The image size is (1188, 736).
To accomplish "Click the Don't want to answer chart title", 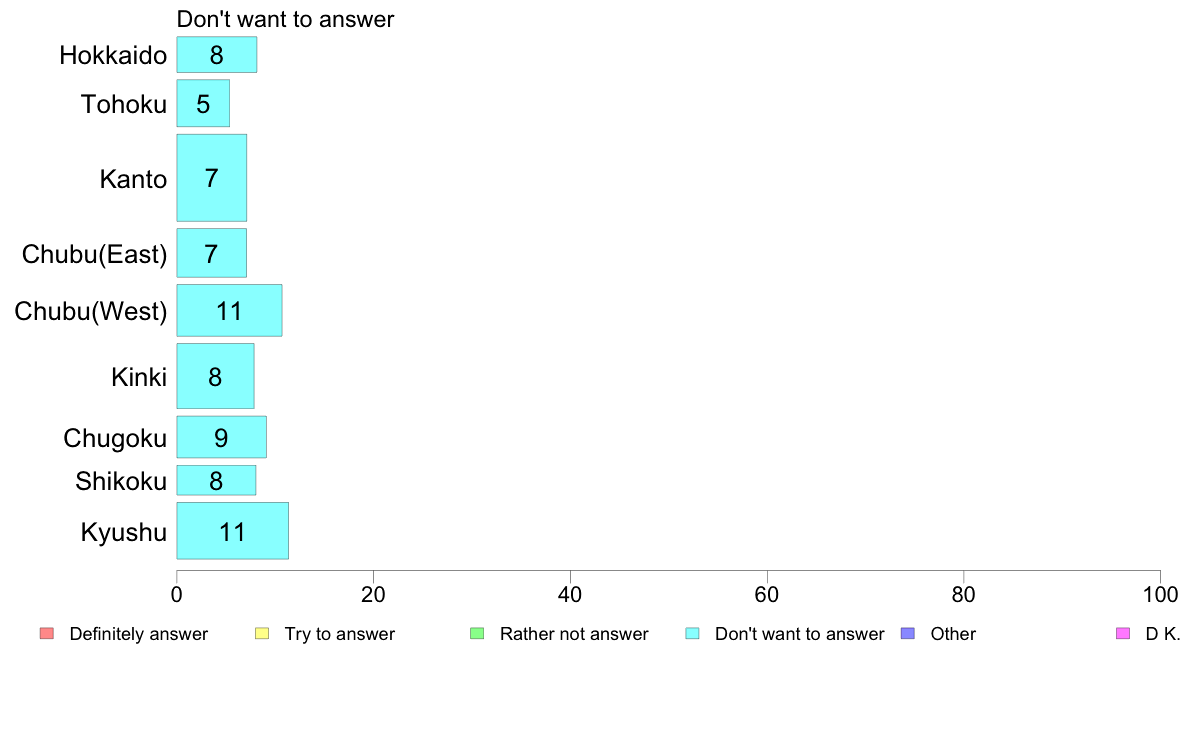I will point(285,19).
